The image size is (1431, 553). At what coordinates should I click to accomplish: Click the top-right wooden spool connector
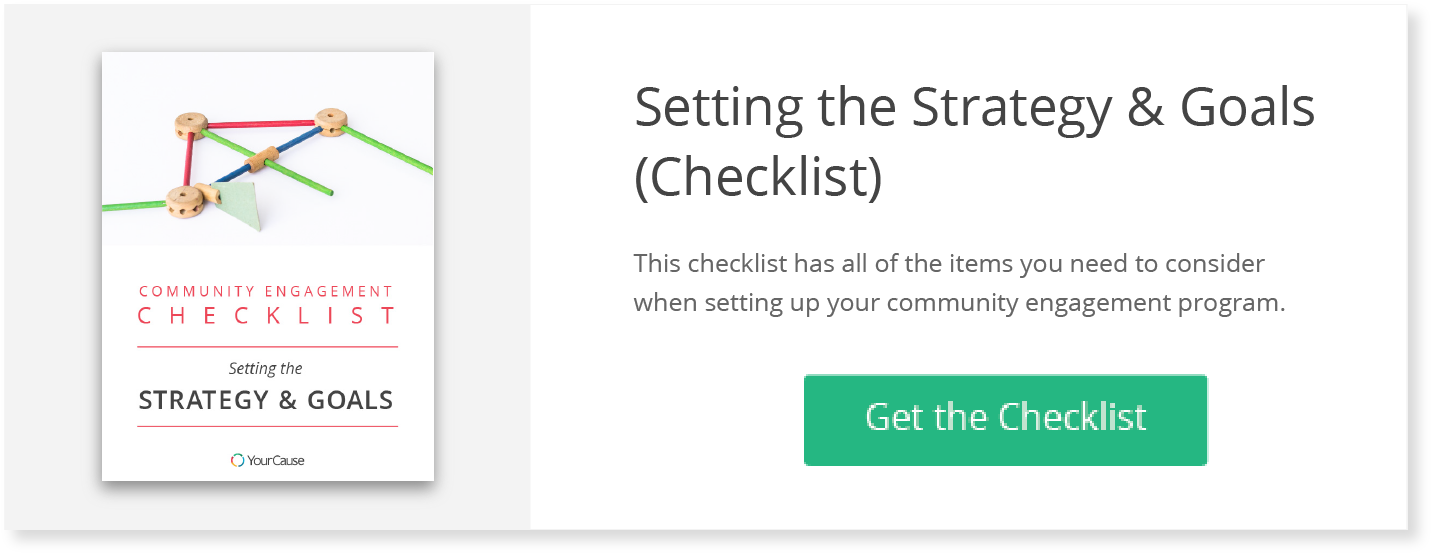[x=330, y=121]
